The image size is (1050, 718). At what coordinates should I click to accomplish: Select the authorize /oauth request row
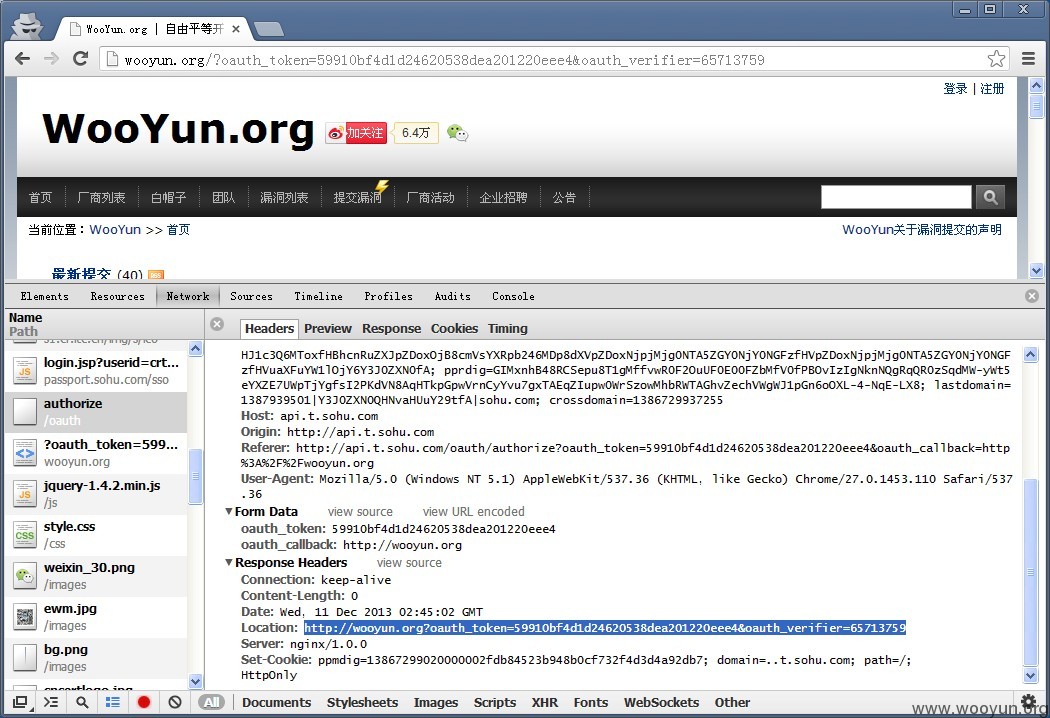96,412
